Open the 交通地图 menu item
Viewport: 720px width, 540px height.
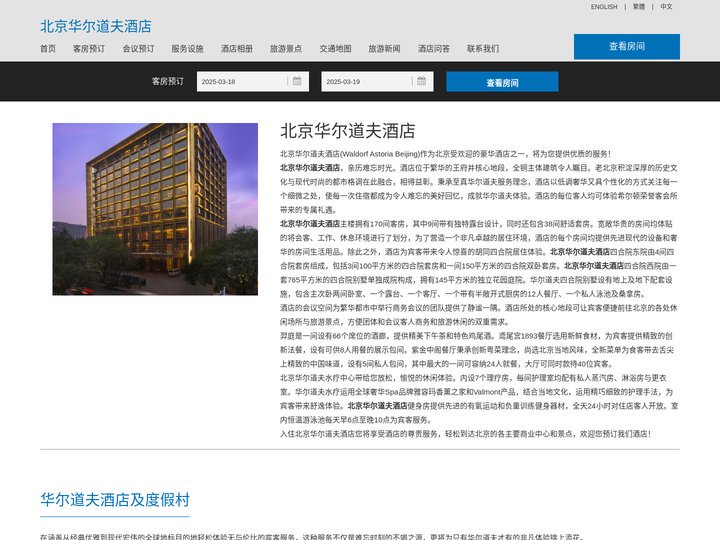pyautogui.click(x=336, y=49)
